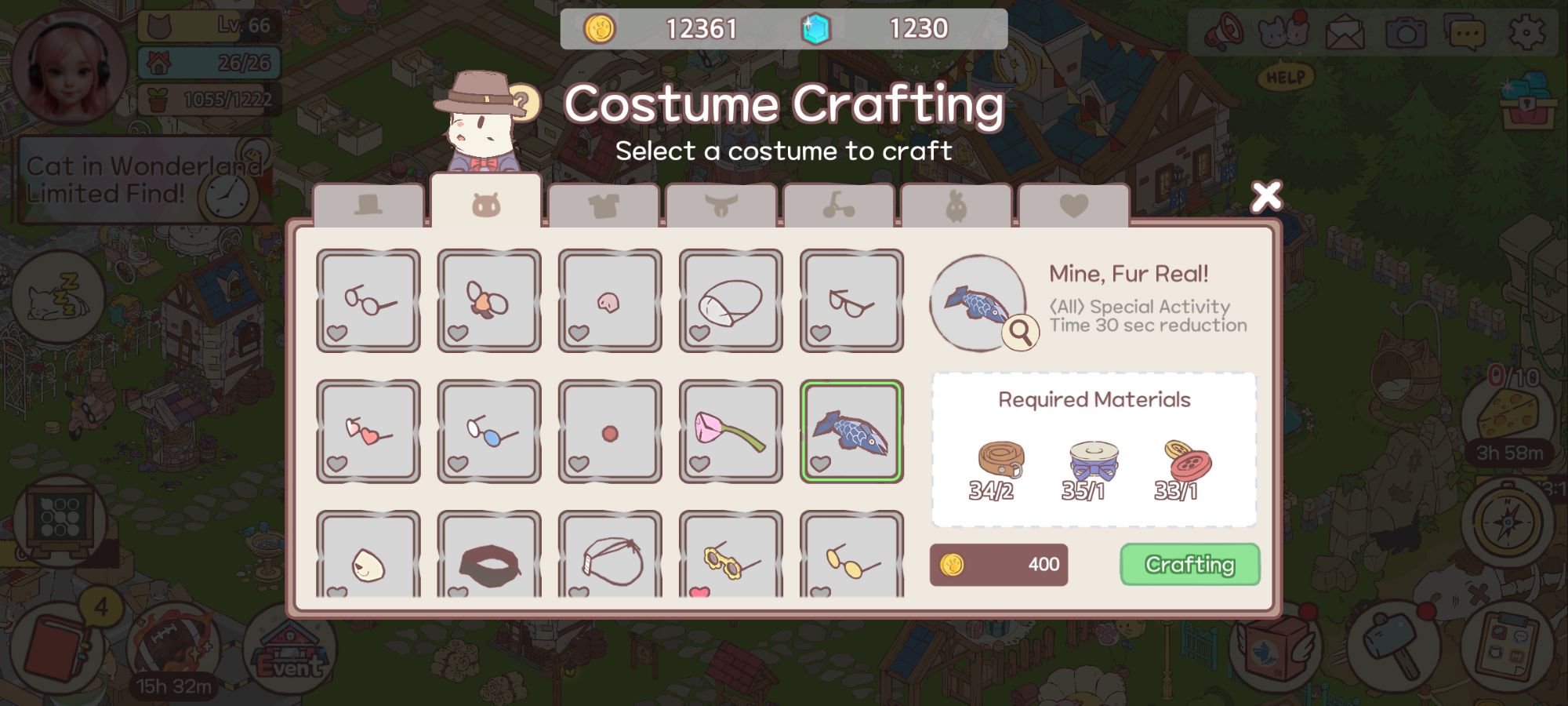Choose the red clown nose costume
Screen dimensions: 1568x706
click(610, 431)
